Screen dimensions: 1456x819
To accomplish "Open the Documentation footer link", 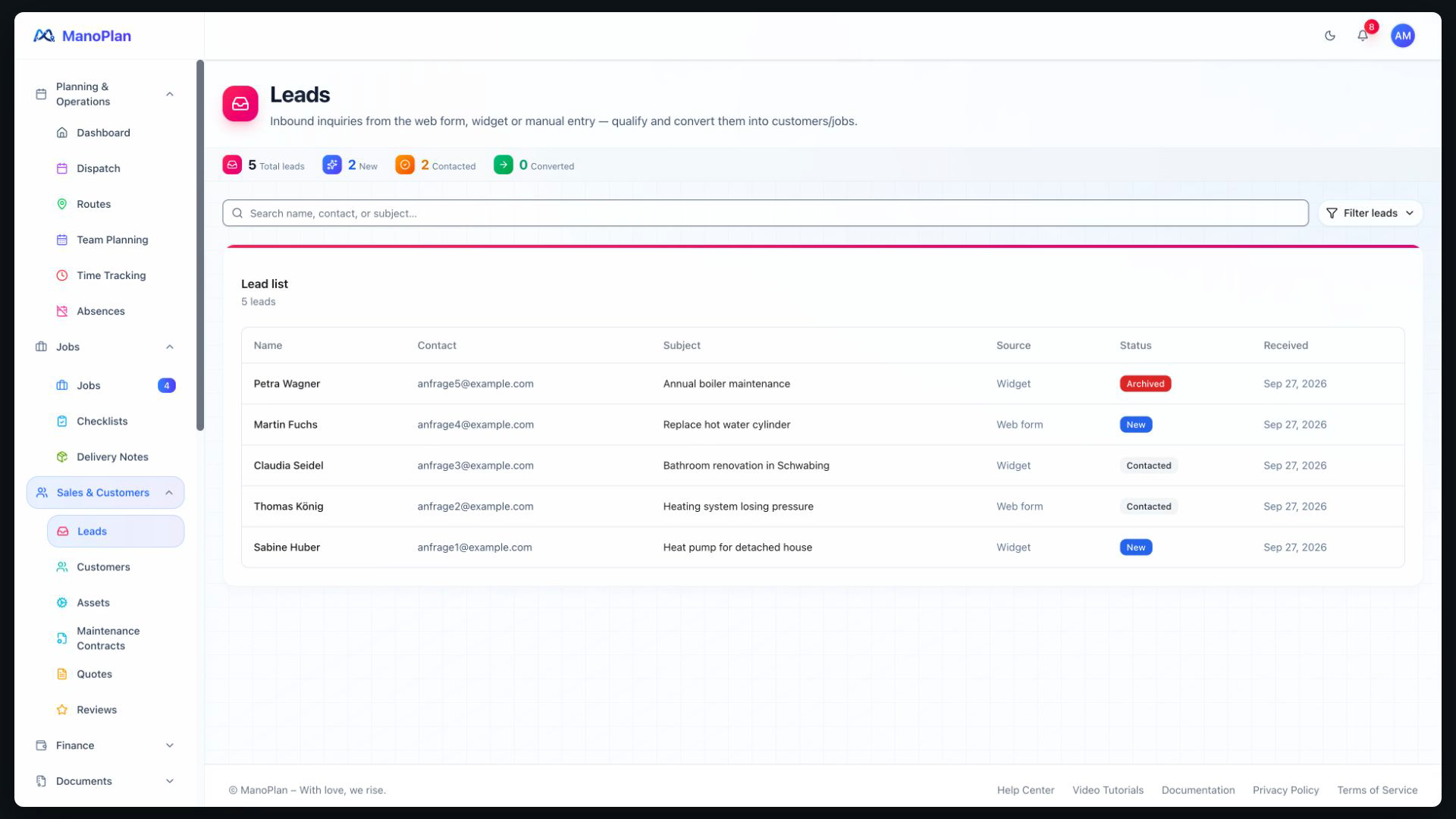I will pos(1198,790).
